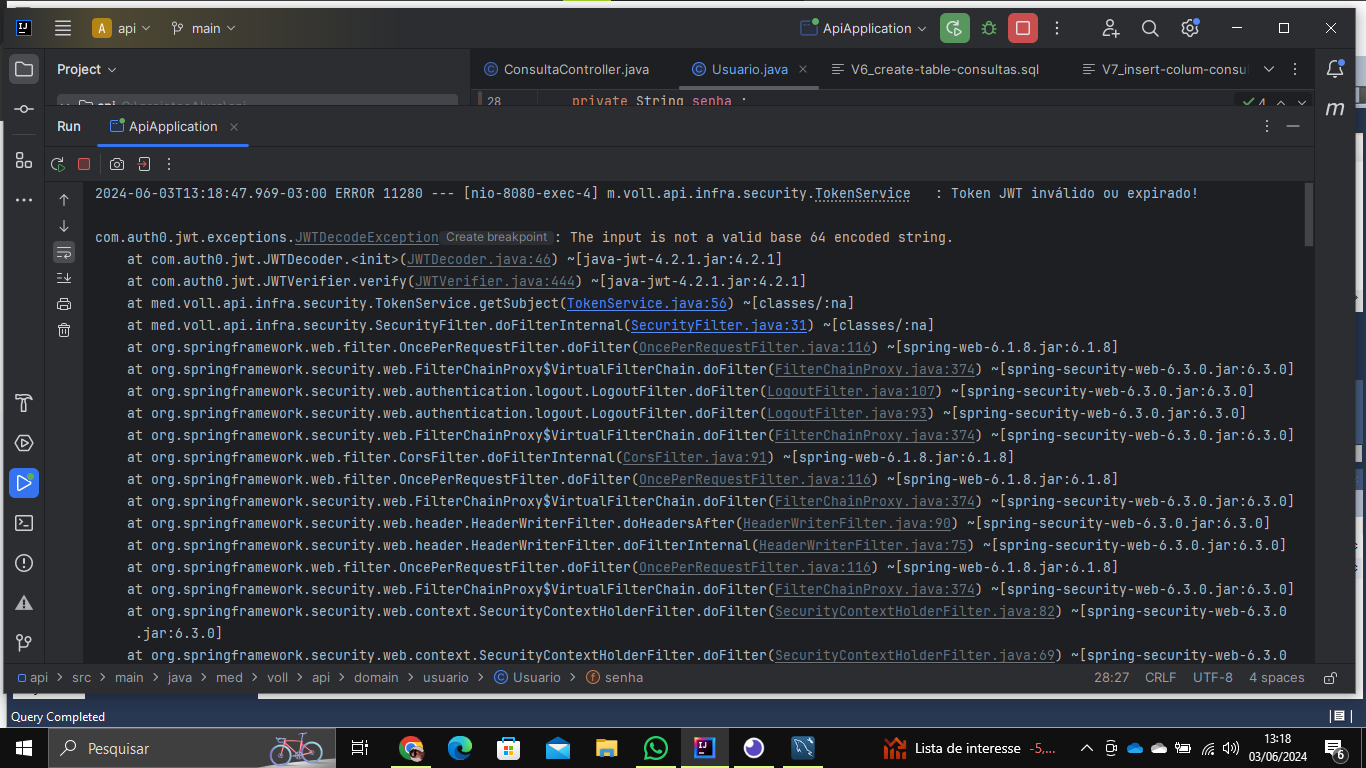This screenshot has width=1366, height=768.
Task: Click the exit/redirect icon in Run toolbar
Action: point(144,164)
